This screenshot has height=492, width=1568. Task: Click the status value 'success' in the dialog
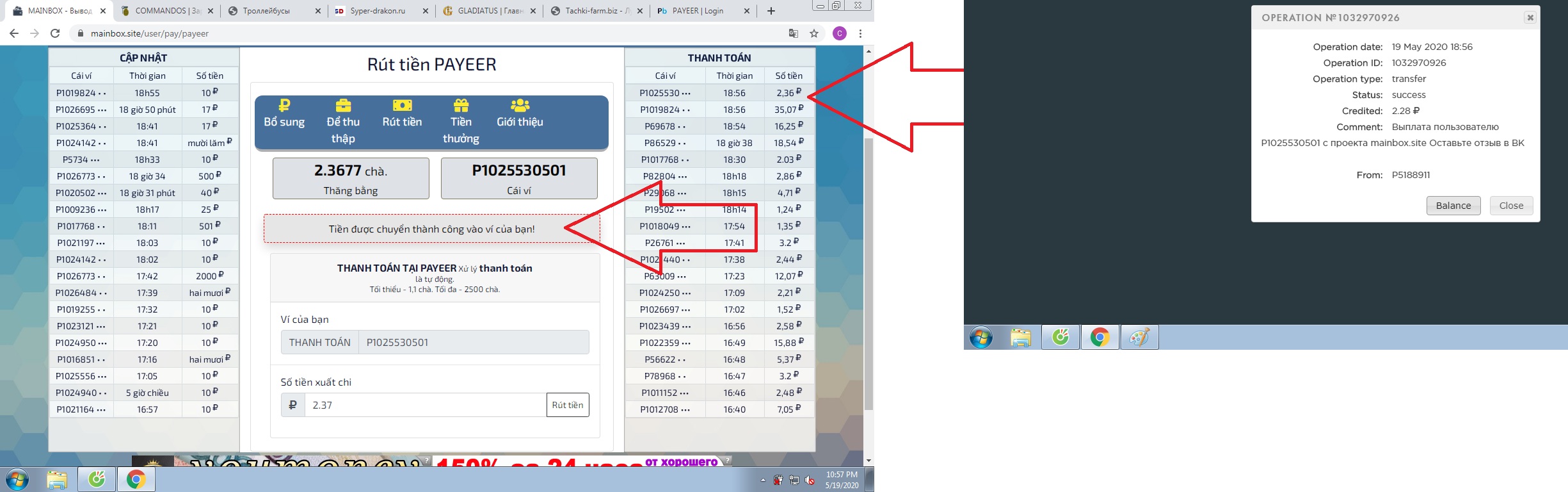(x=1409, y=95)
